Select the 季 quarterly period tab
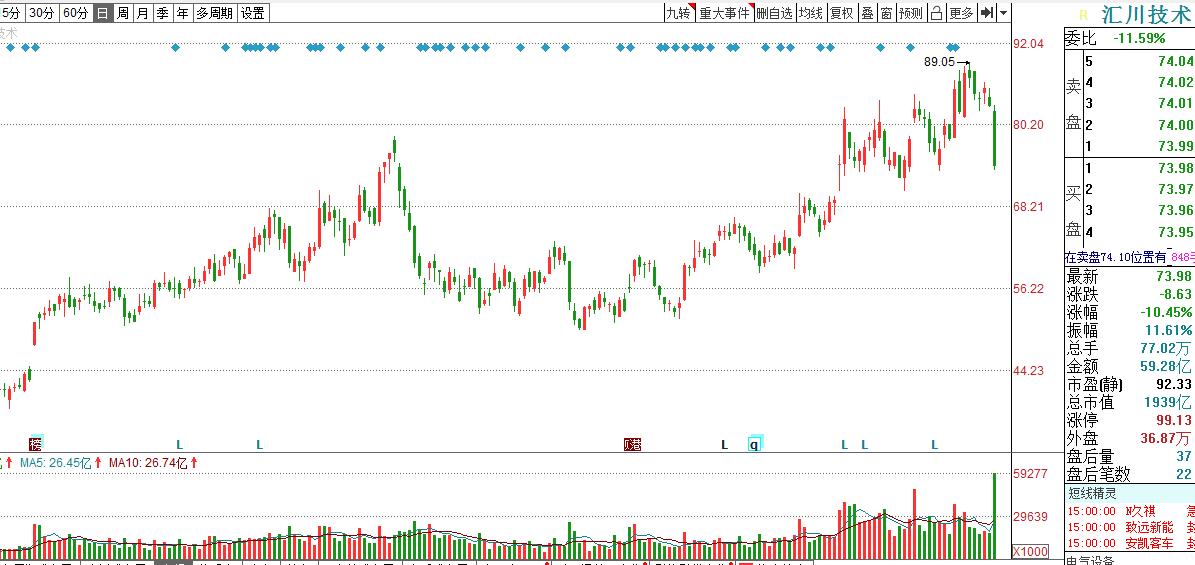 coord(162,12)
